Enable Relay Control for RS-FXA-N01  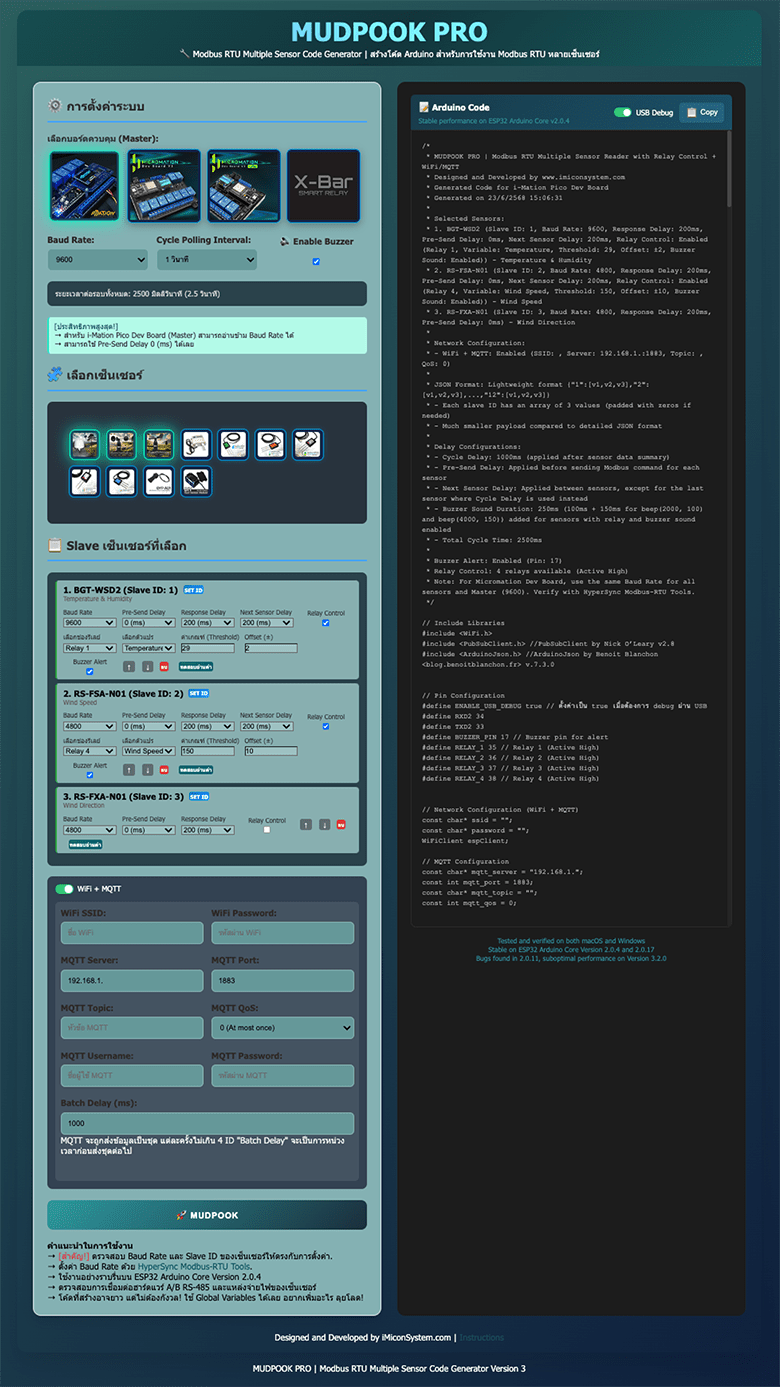[267, 829]
